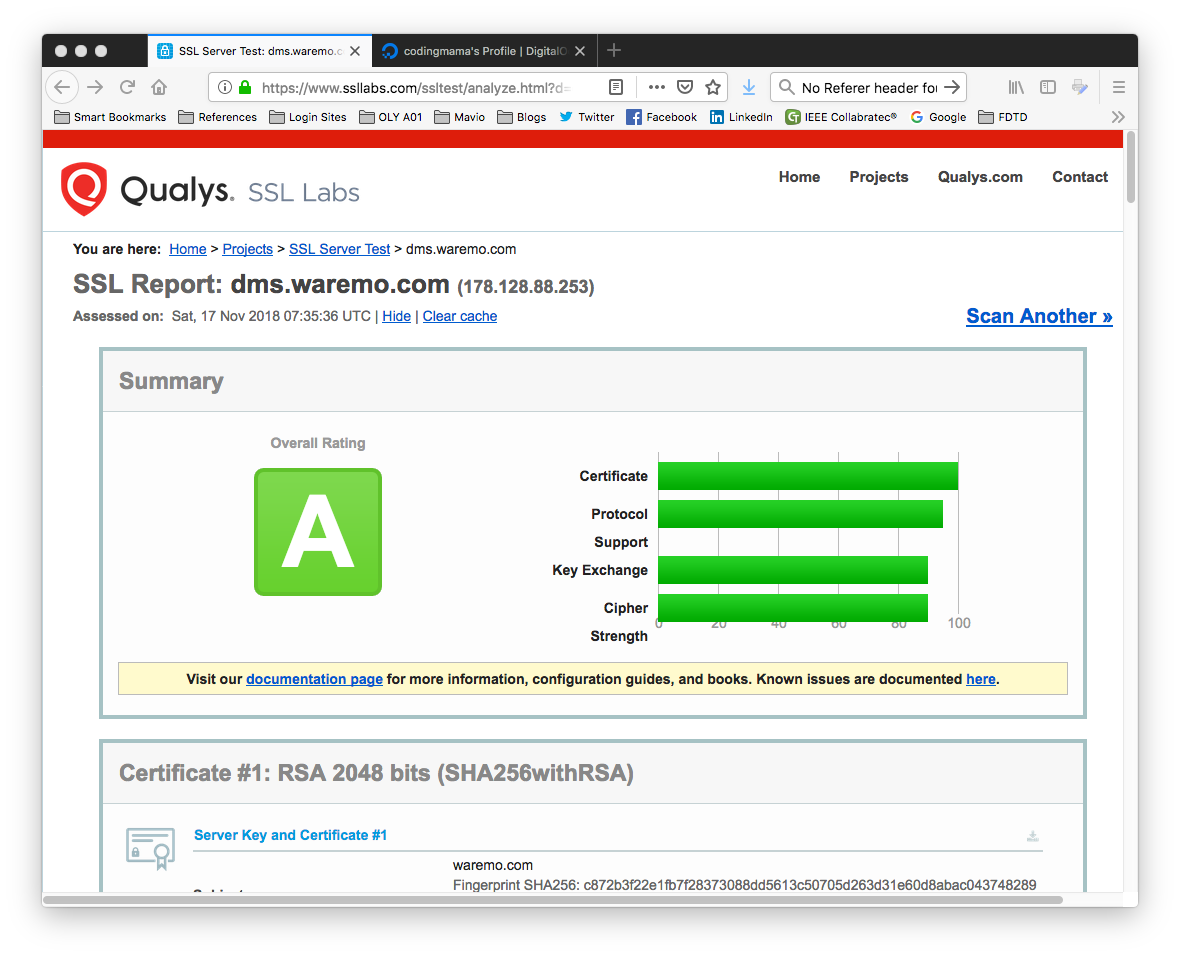Click the search box text field
The height and width of the screenshot is (957, 1180).
point(869,87)
